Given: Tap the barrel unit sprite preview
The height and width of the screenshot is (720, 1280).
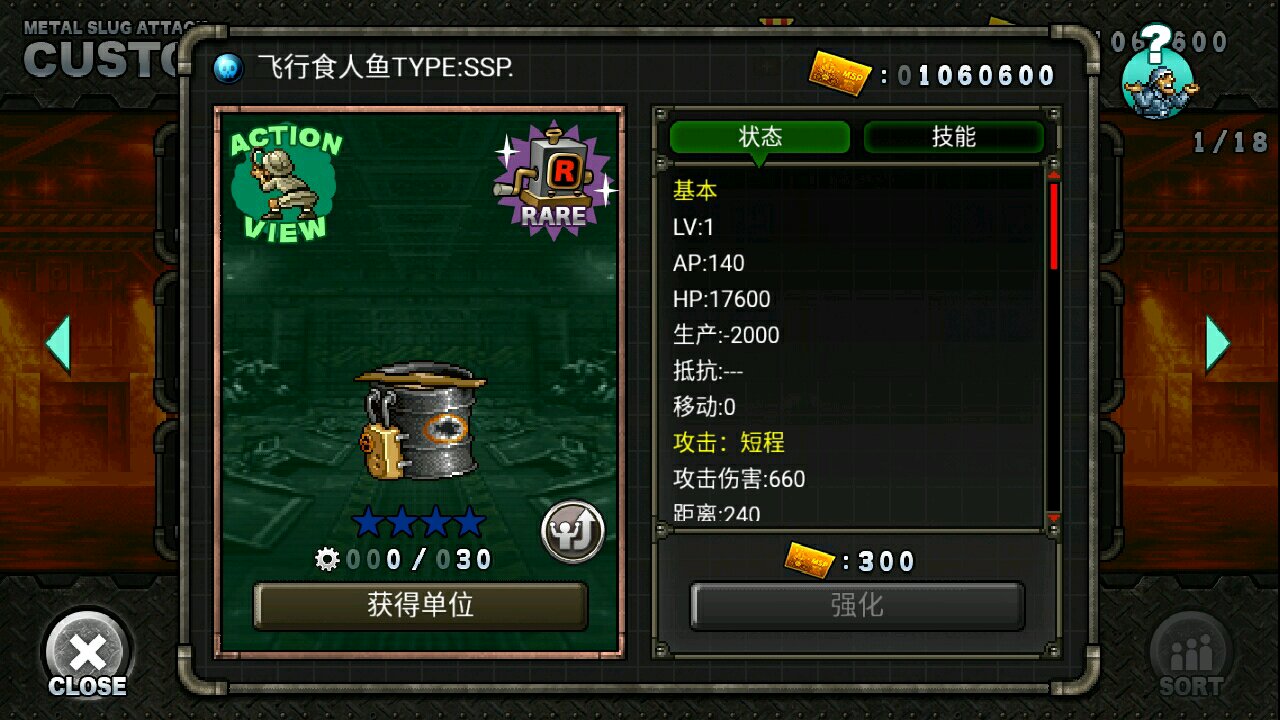Looking at the screenshot, I should (420, 421).
